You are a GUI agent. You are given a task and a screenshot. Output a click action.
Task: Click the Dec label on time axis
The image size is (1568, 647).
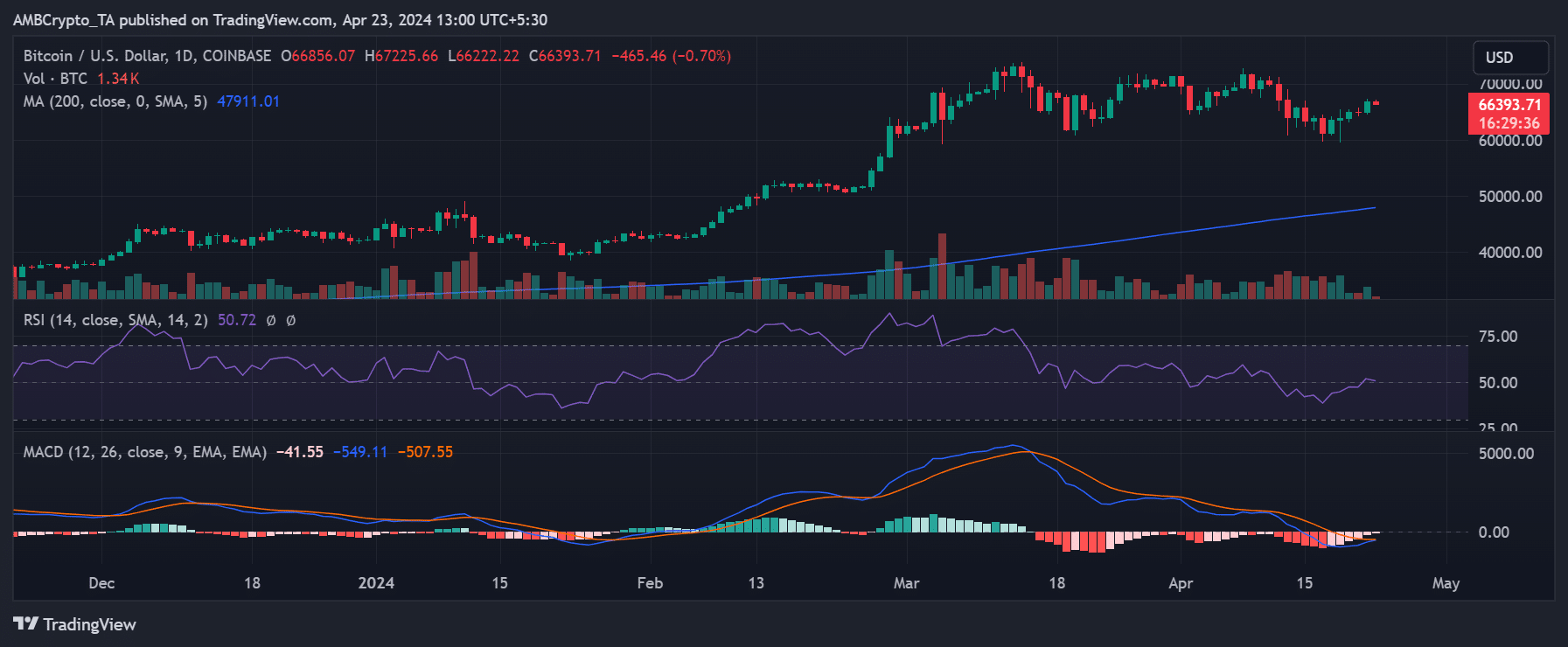pyautogui.click(x=101, y=583)
